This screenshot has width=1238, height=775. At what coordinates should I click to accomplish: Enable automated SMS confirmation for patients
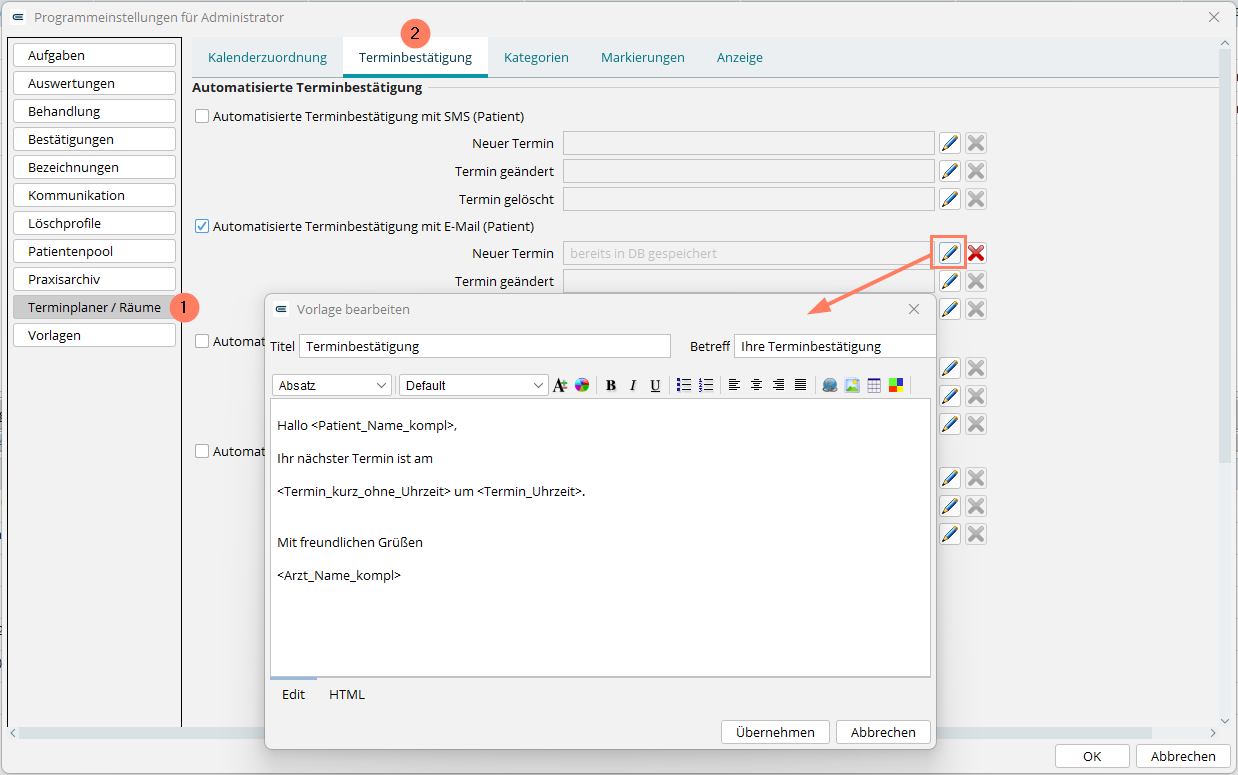coord(202,116)
